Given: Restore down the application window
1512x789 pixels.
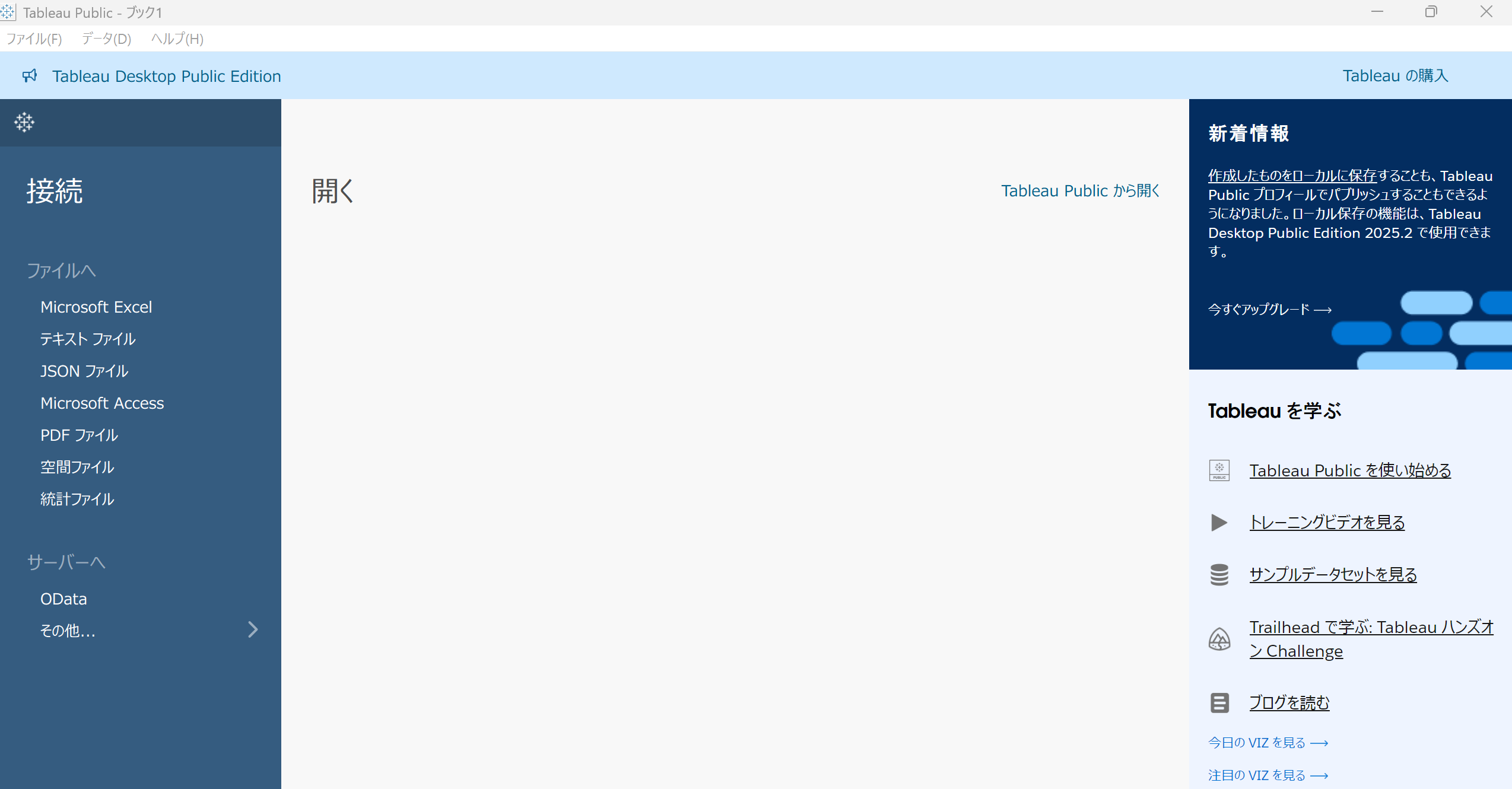Looking at the screenshot, I should point(1431,12).
